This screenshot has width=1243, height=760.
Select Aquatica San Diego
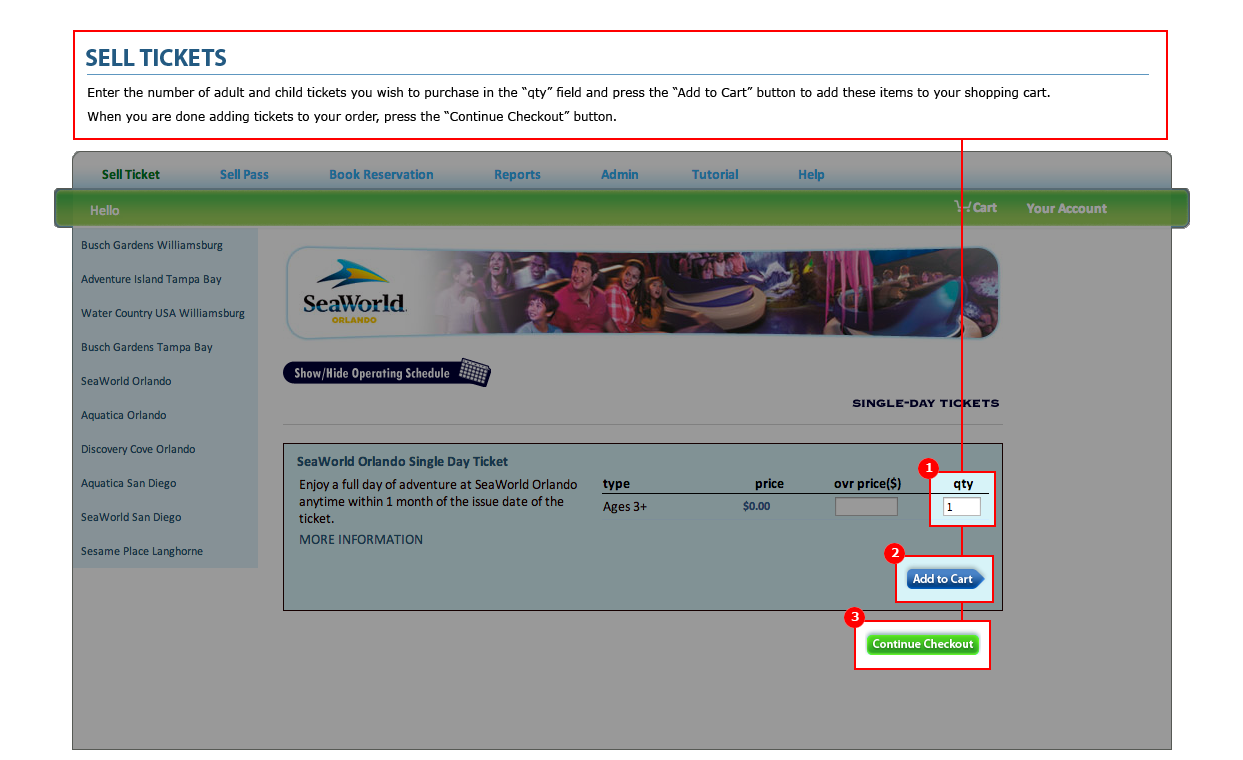pyautogui.click(x=128, y=483)
